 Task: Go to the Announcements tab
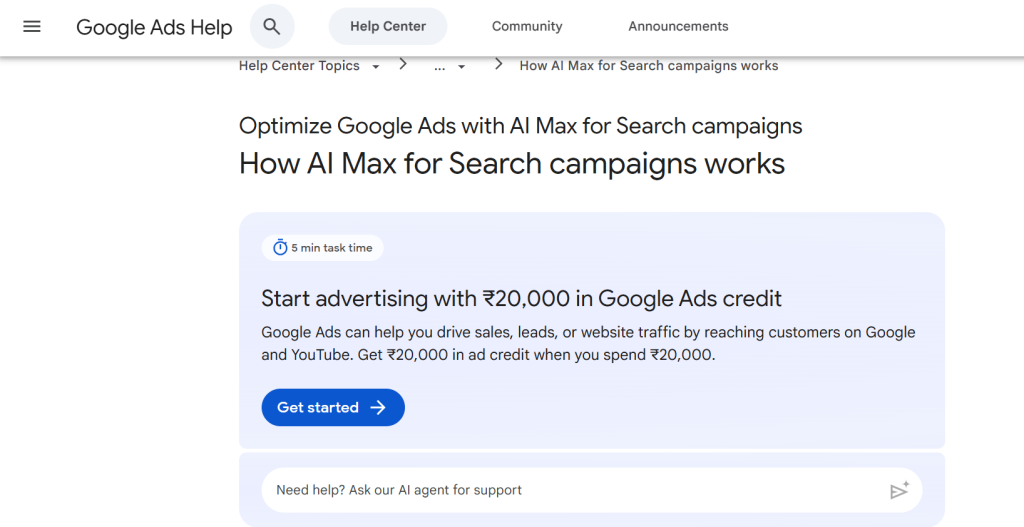coord(678,27)
